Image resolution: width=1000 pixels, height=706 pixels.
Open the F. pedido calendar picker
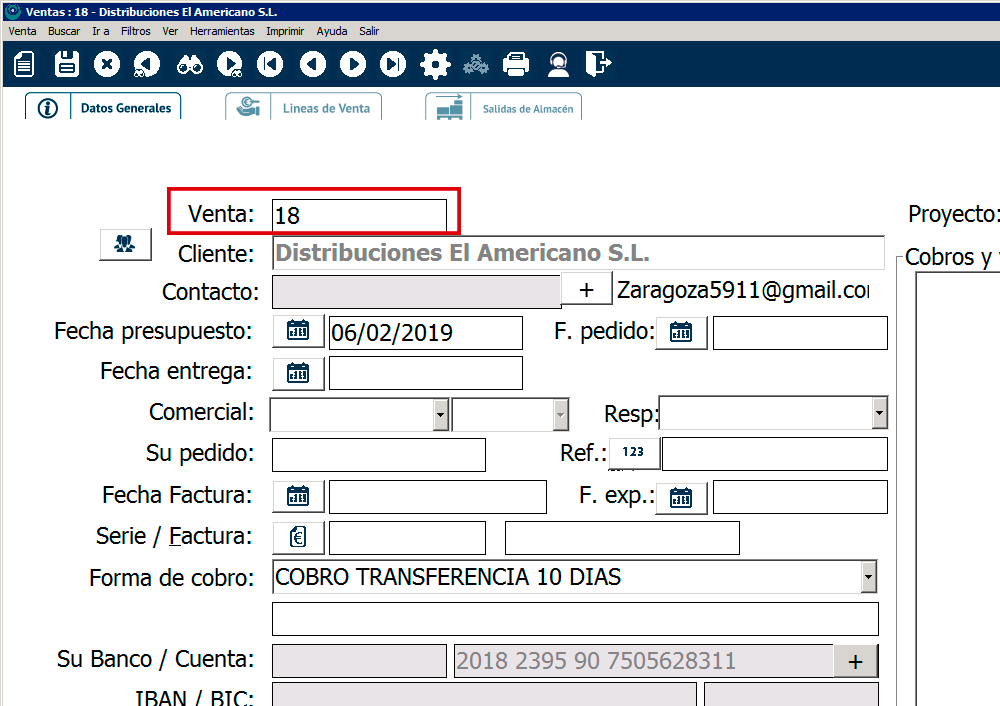tap(681, 332)
